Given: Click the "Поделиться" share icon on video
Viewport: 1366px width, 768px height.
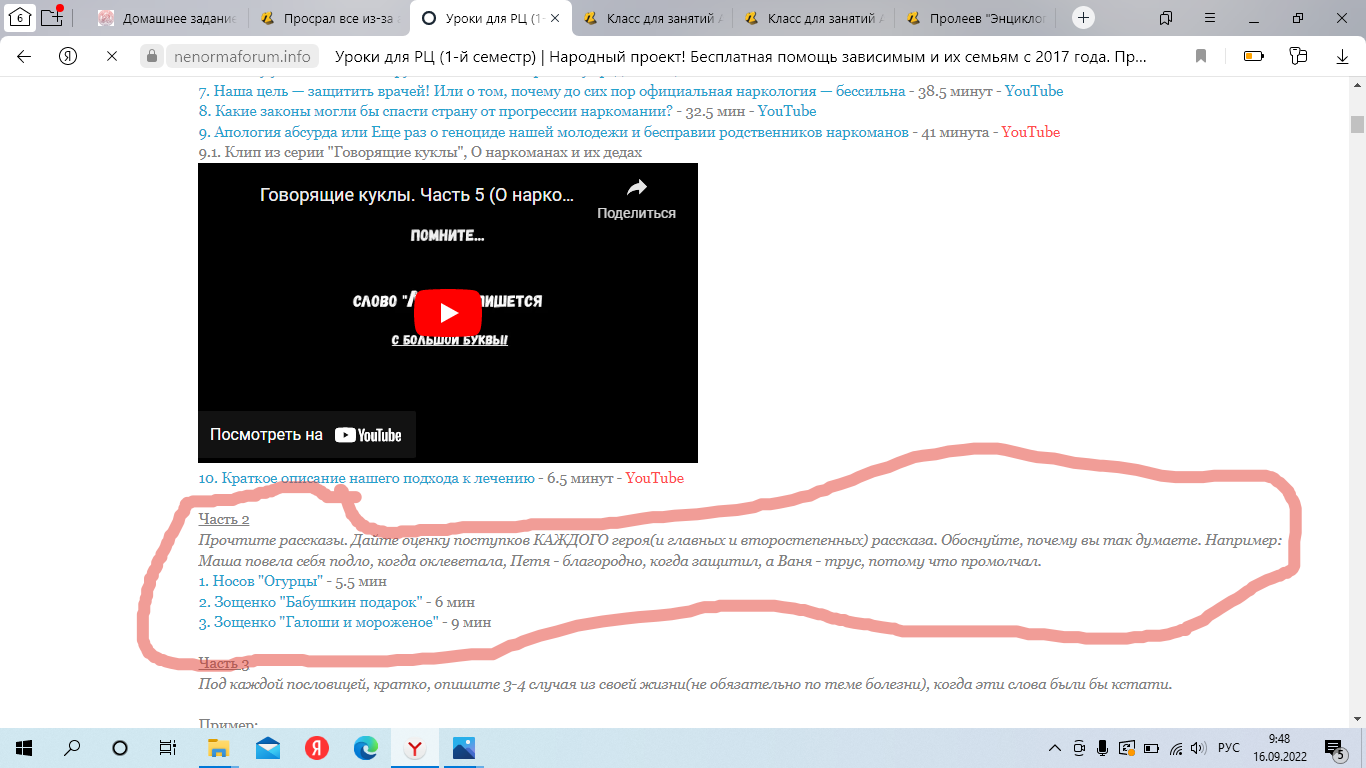Looking at the screenshot, I should (636, 199).
